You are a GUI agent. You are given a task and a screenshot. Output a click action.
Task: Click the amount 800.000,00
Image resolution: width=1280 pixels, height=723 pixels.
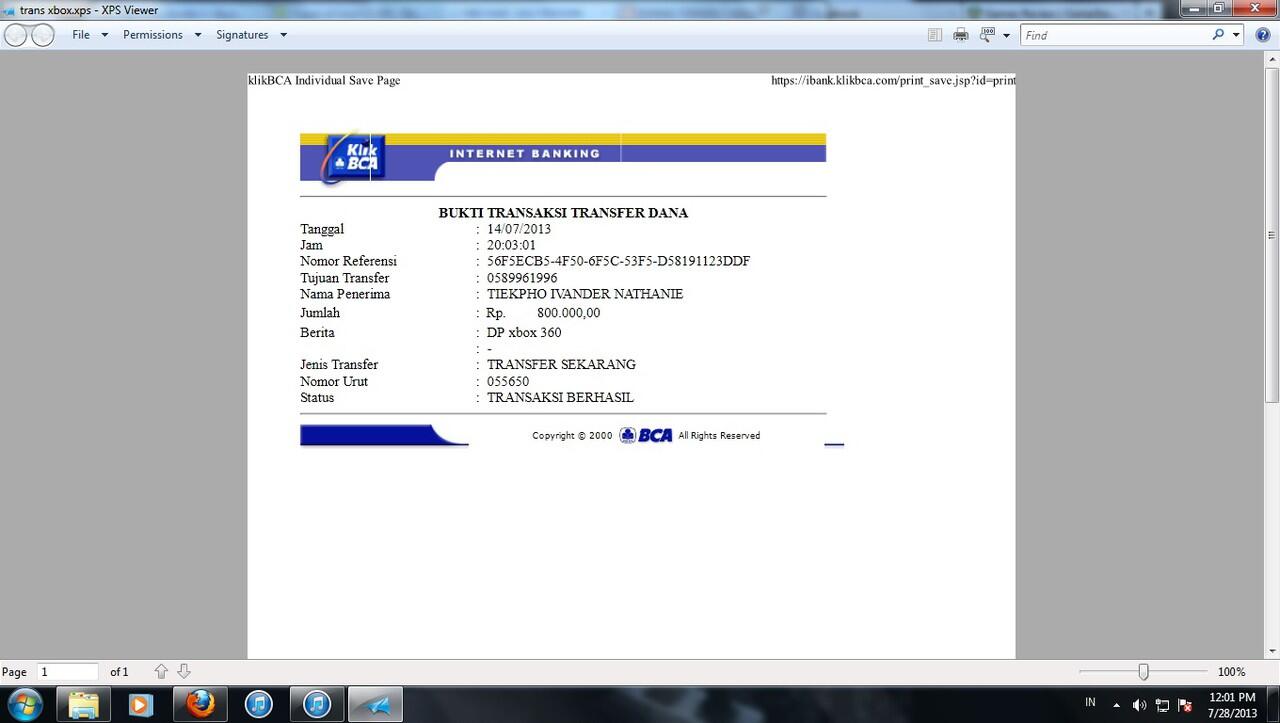tap(568, 313)
